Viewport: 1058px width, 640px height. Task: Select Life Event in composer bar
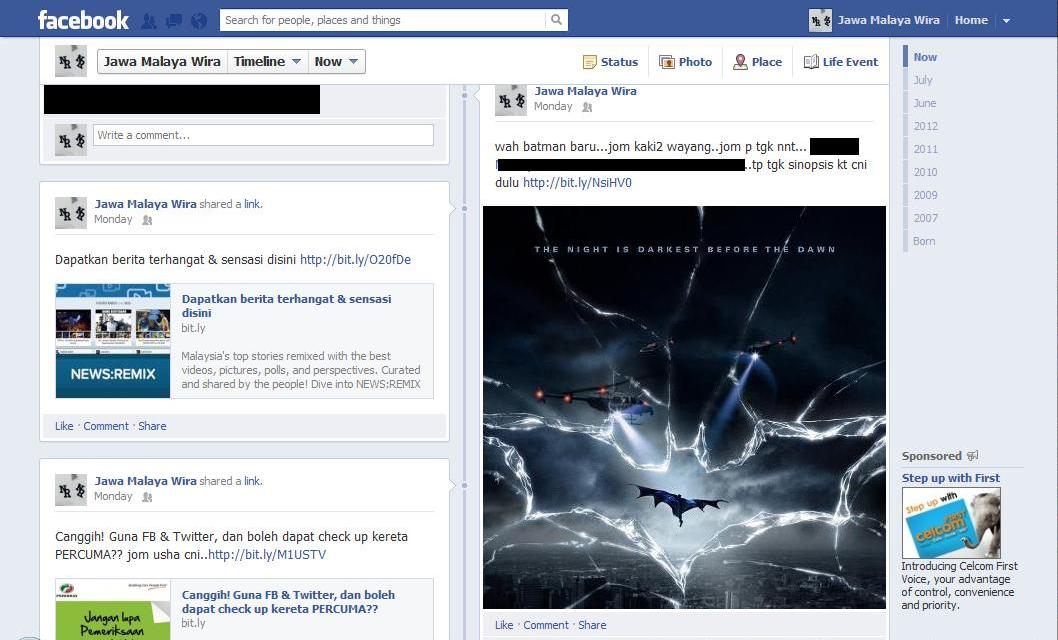(850, 62)
